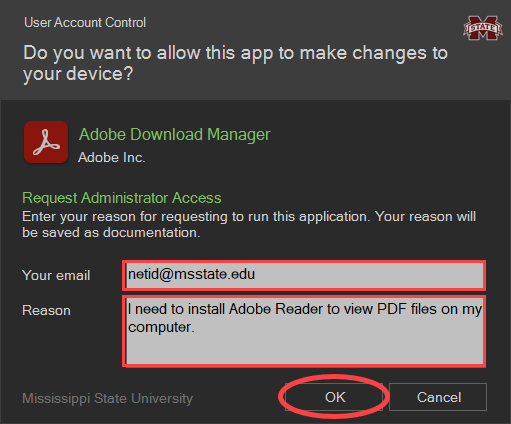Place cursor after the word computer.
511x424 pixels.
[195, 327]
